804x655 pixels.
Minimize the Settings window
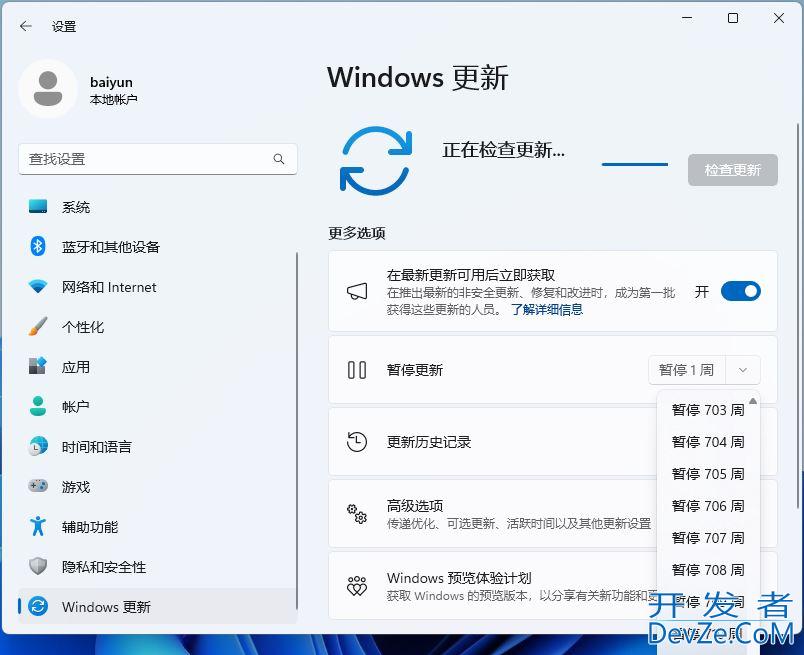687,18
